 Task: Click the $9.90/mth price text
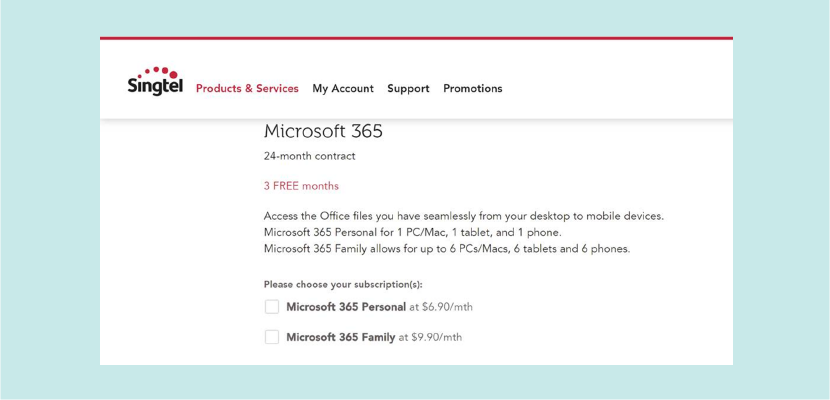pos(437,337)
